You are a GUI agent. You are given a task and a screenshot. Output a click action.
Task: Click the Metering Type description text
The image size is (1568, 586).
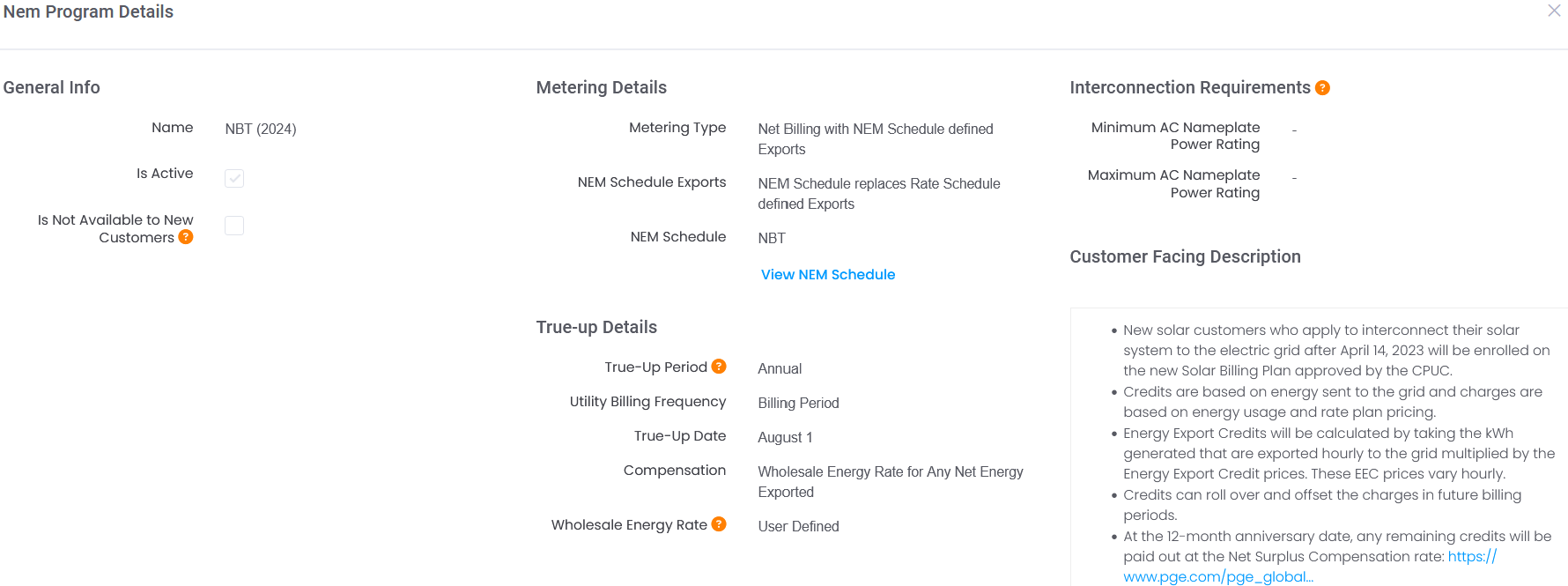[x=876, y=138]
